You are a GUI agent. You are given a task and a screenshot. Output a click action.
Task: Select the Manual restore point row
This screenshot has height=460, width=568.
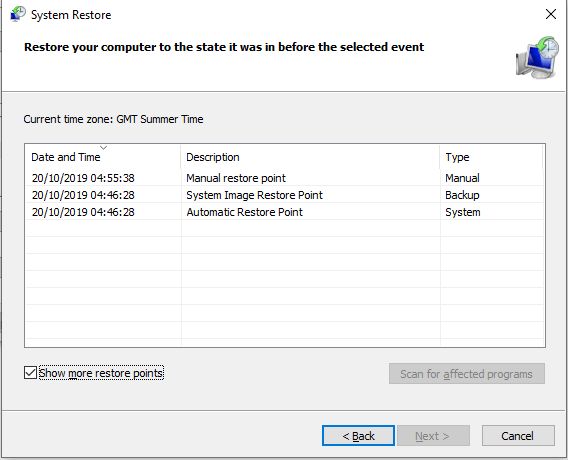coord(285,178)
